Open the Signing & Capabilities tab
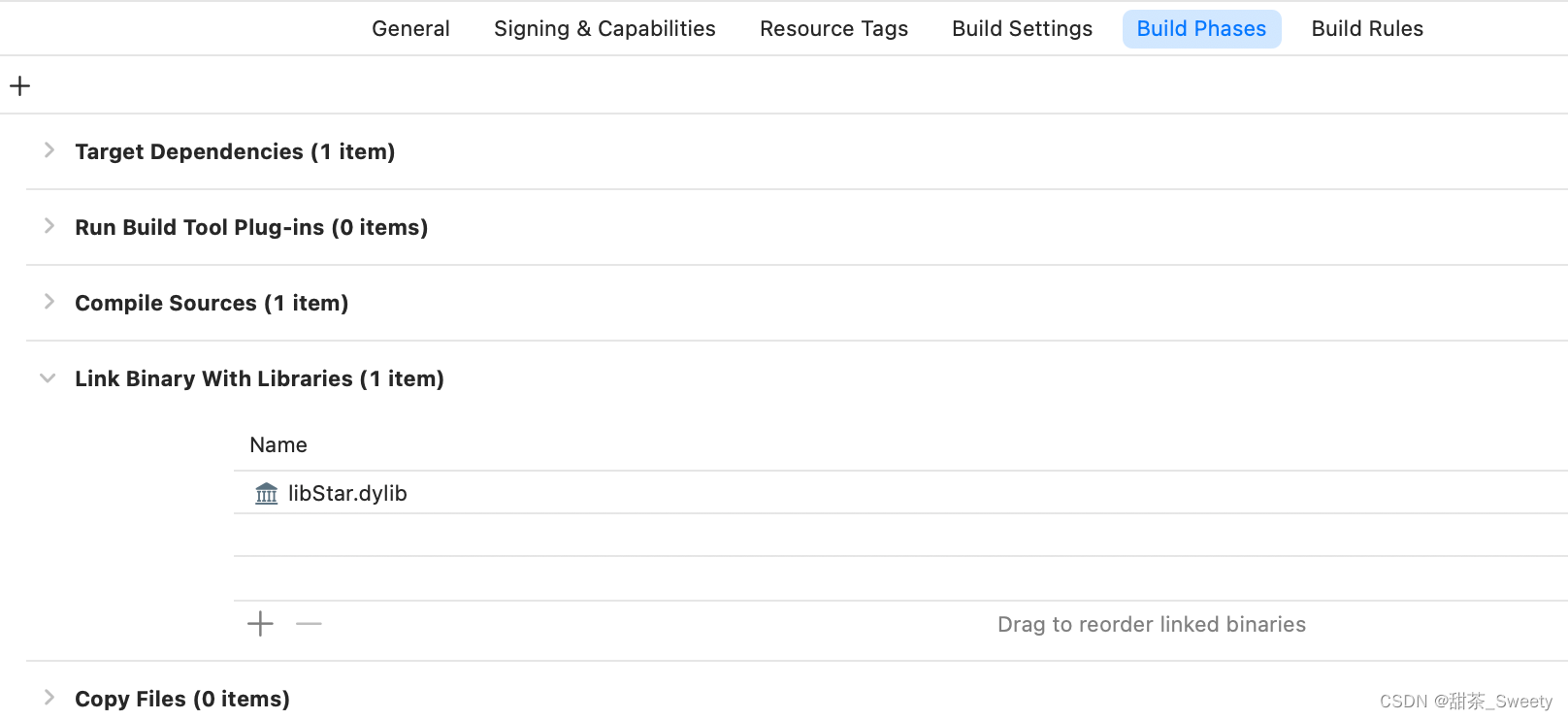 (x=604, y=29)
